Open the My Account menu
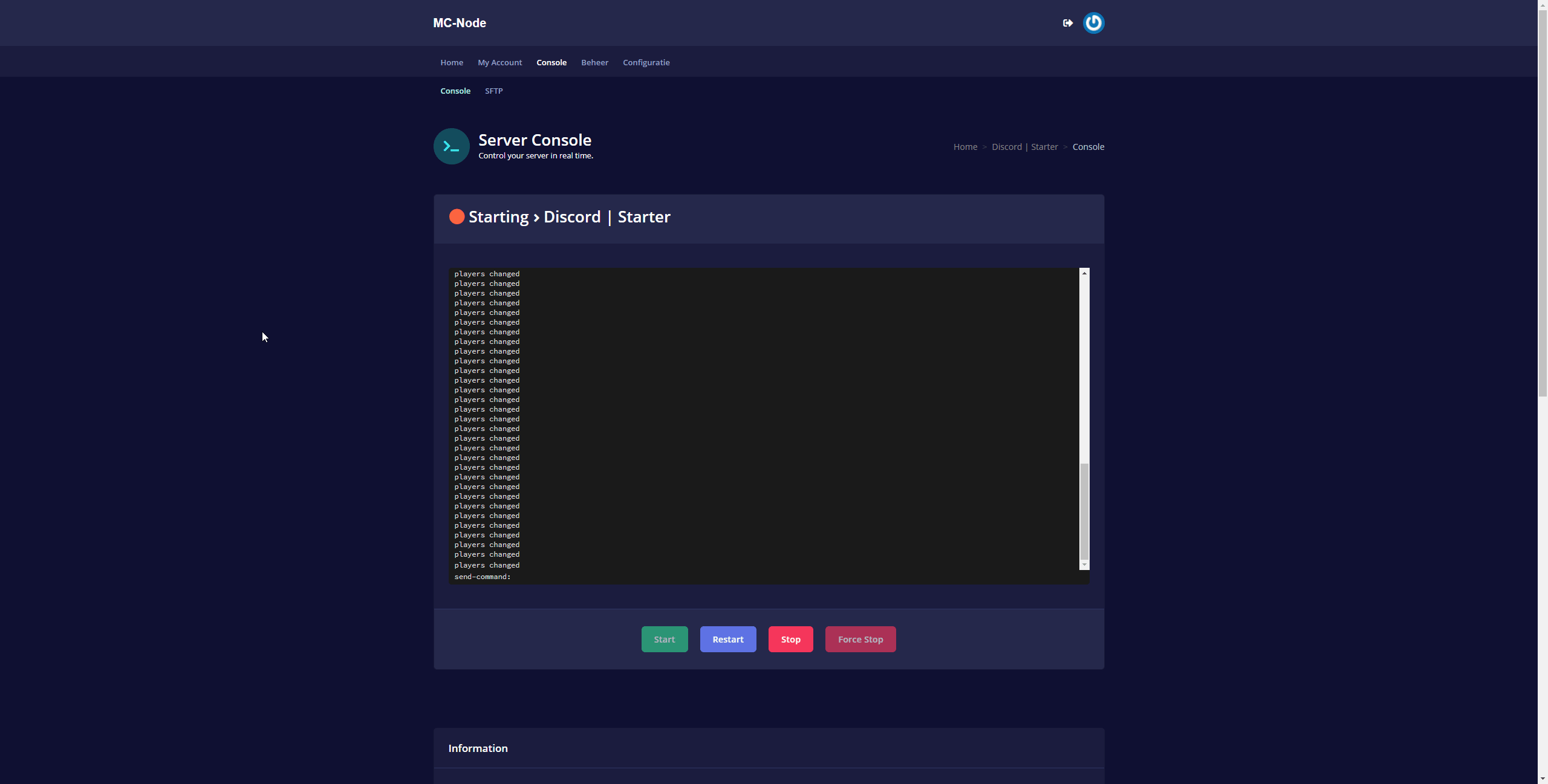The width and height of the screenshot is (1548, 784). click(499, 62)
